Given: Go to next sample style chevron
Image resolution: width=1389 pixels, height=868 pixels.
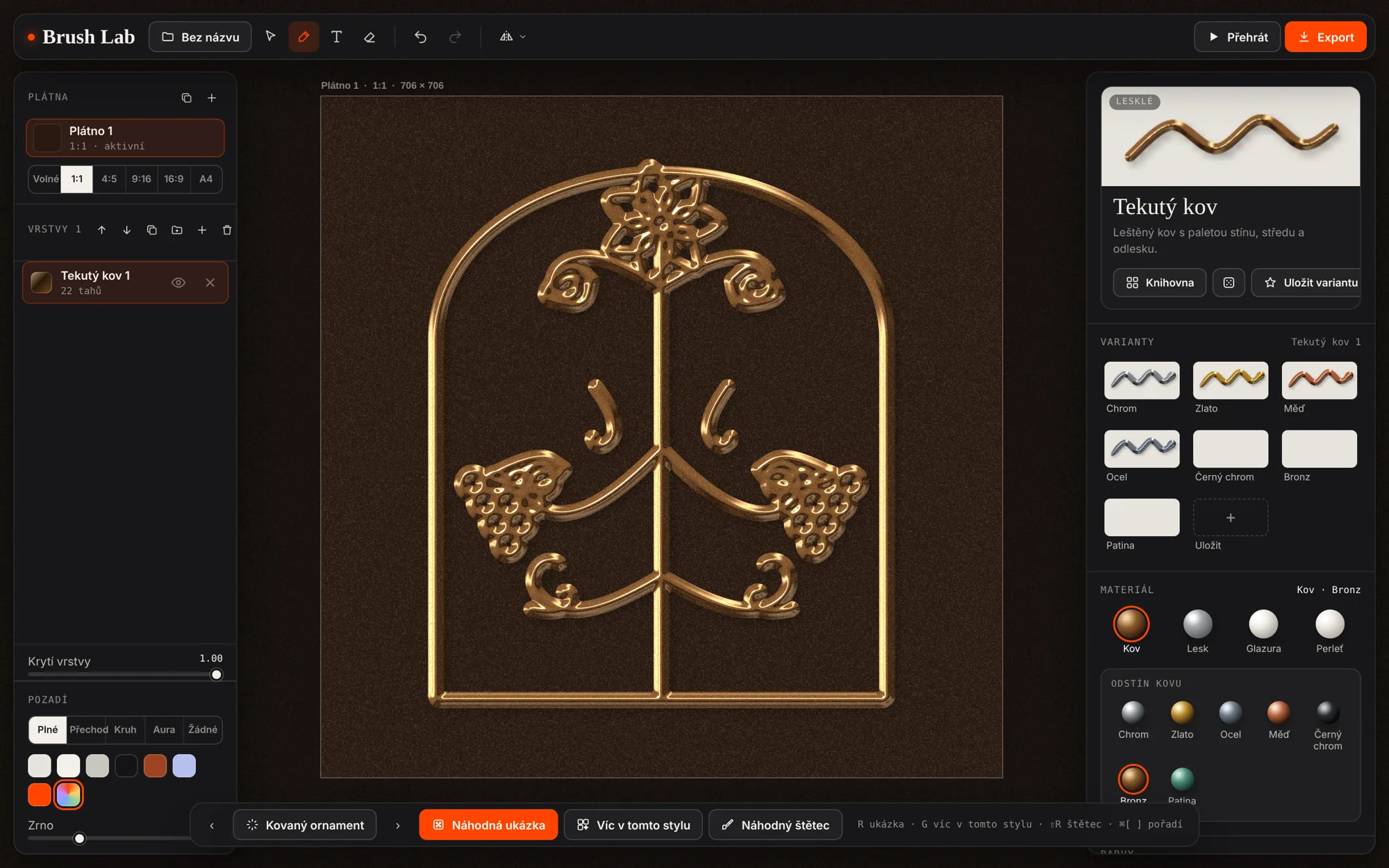Looking at the screenshot, I should [398, 825].
